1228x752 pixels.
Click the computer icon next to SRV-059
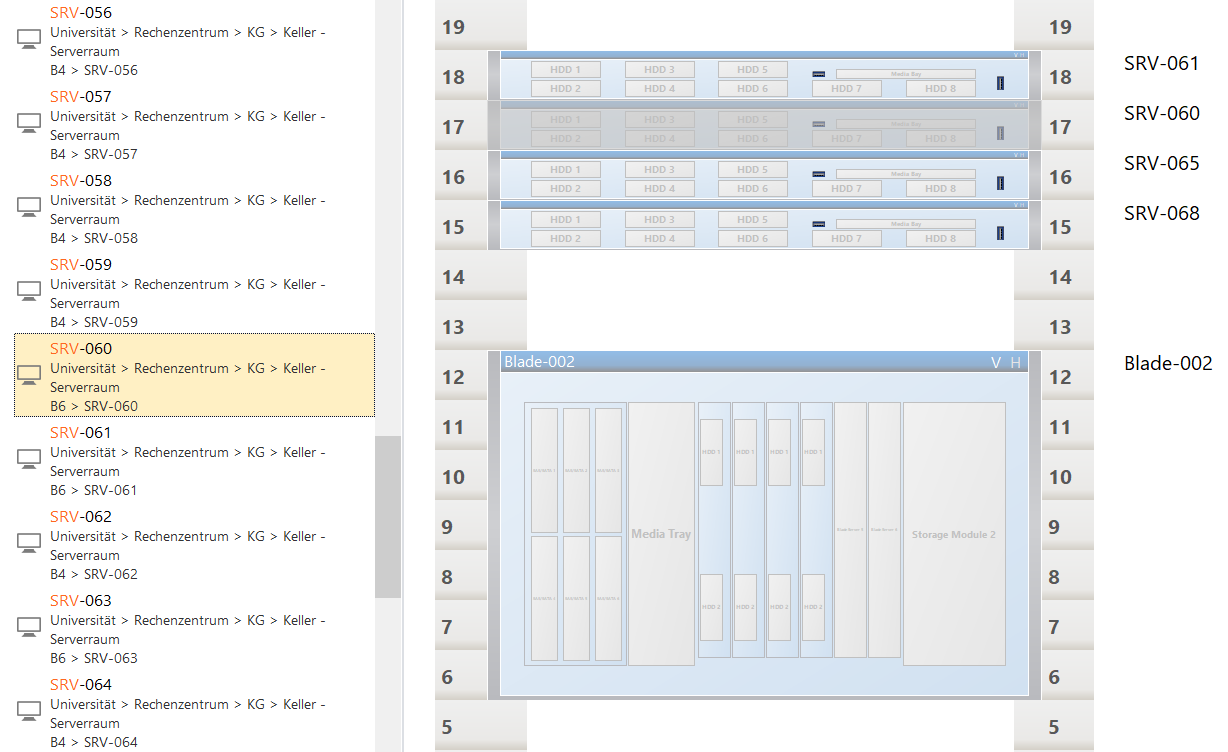[29, 291]
